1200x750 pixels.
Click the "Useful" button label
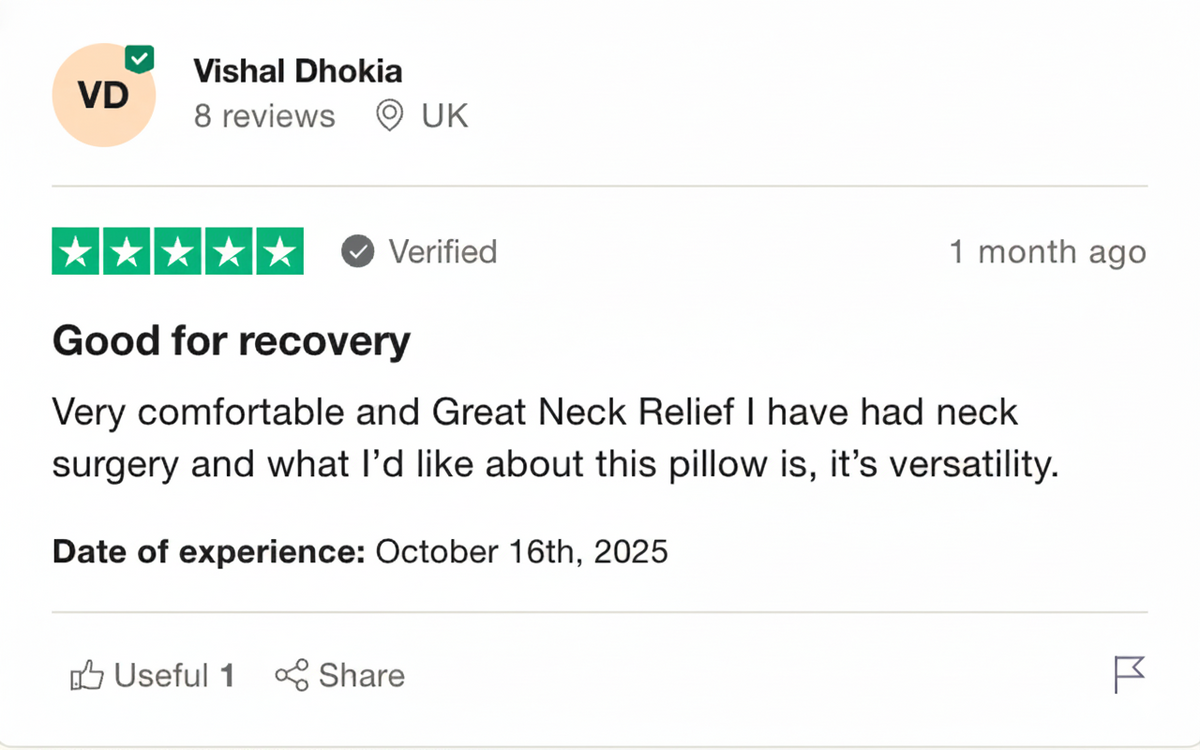click(161, 676)
